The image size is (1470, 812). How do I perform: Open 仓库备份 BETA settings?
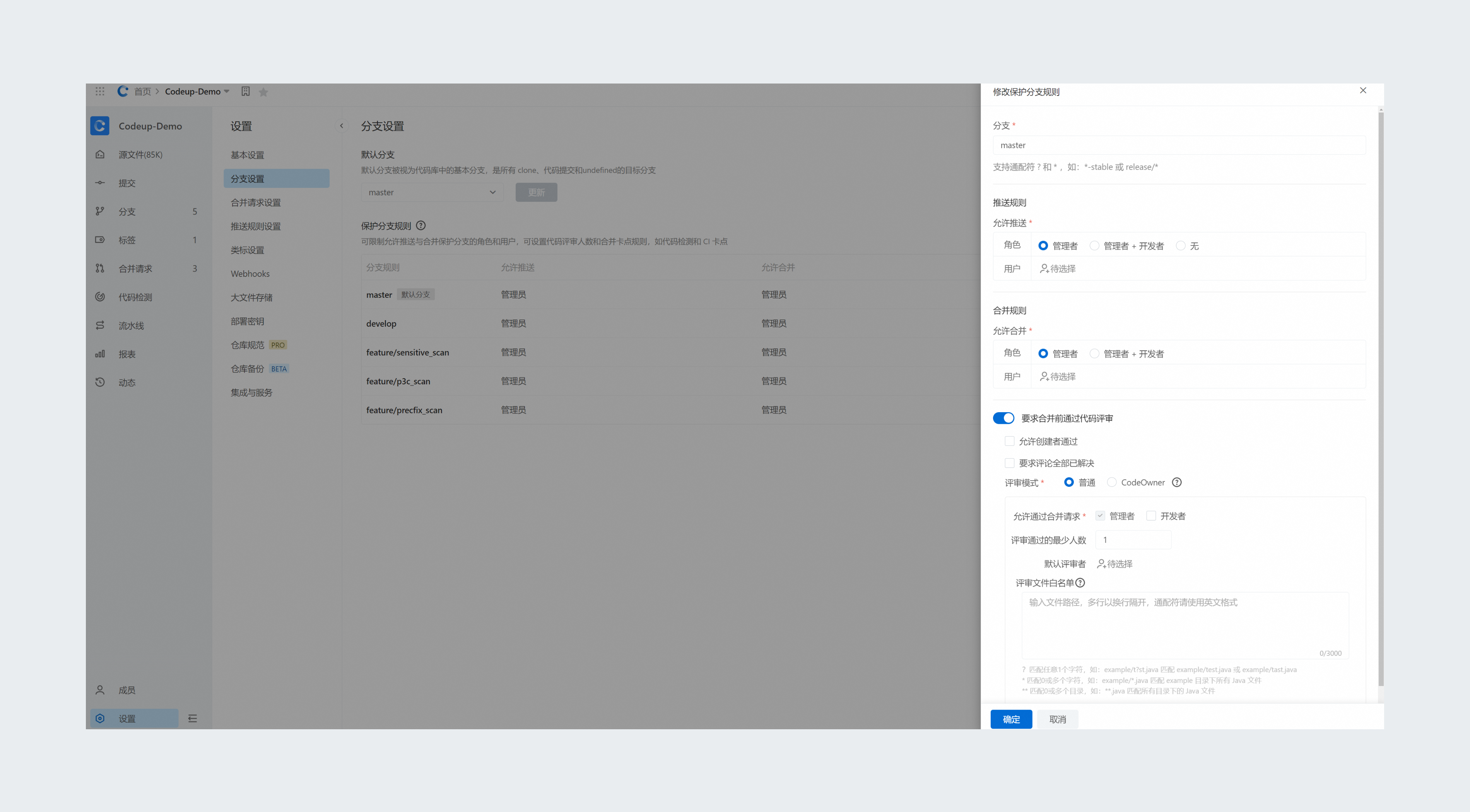pos(276,368)
